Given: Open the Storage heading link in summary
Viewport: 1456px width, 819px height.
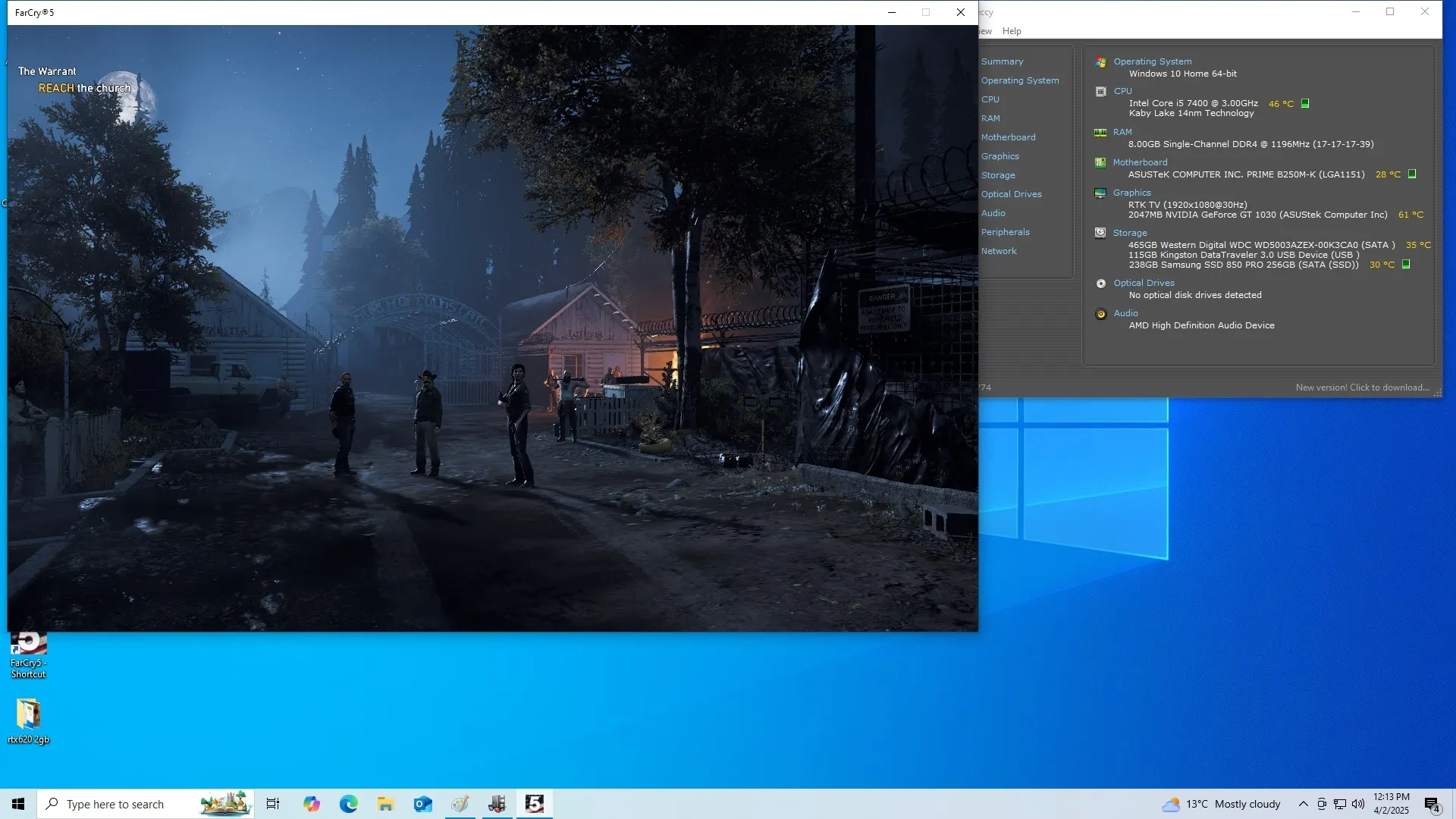Looking at the screenshot, I should pos(1130,233).
